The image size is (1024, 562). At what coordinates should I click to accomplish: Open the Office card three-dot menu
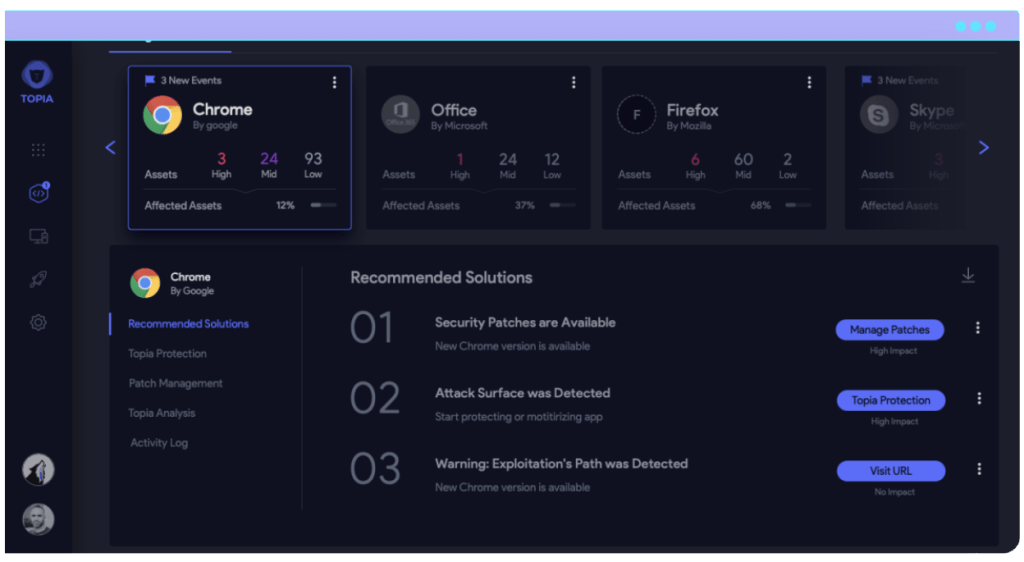(573, 82)
